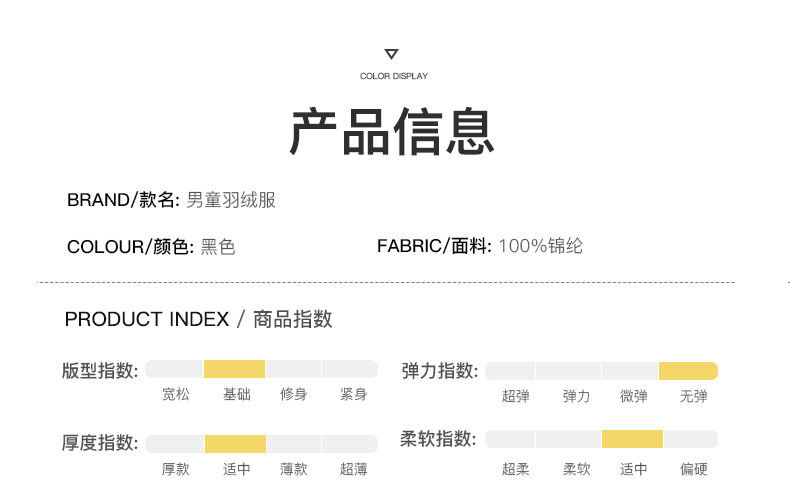790x504 pixels.
Task: Click the 宽松 segment of fit index
Action: point(175,369)
